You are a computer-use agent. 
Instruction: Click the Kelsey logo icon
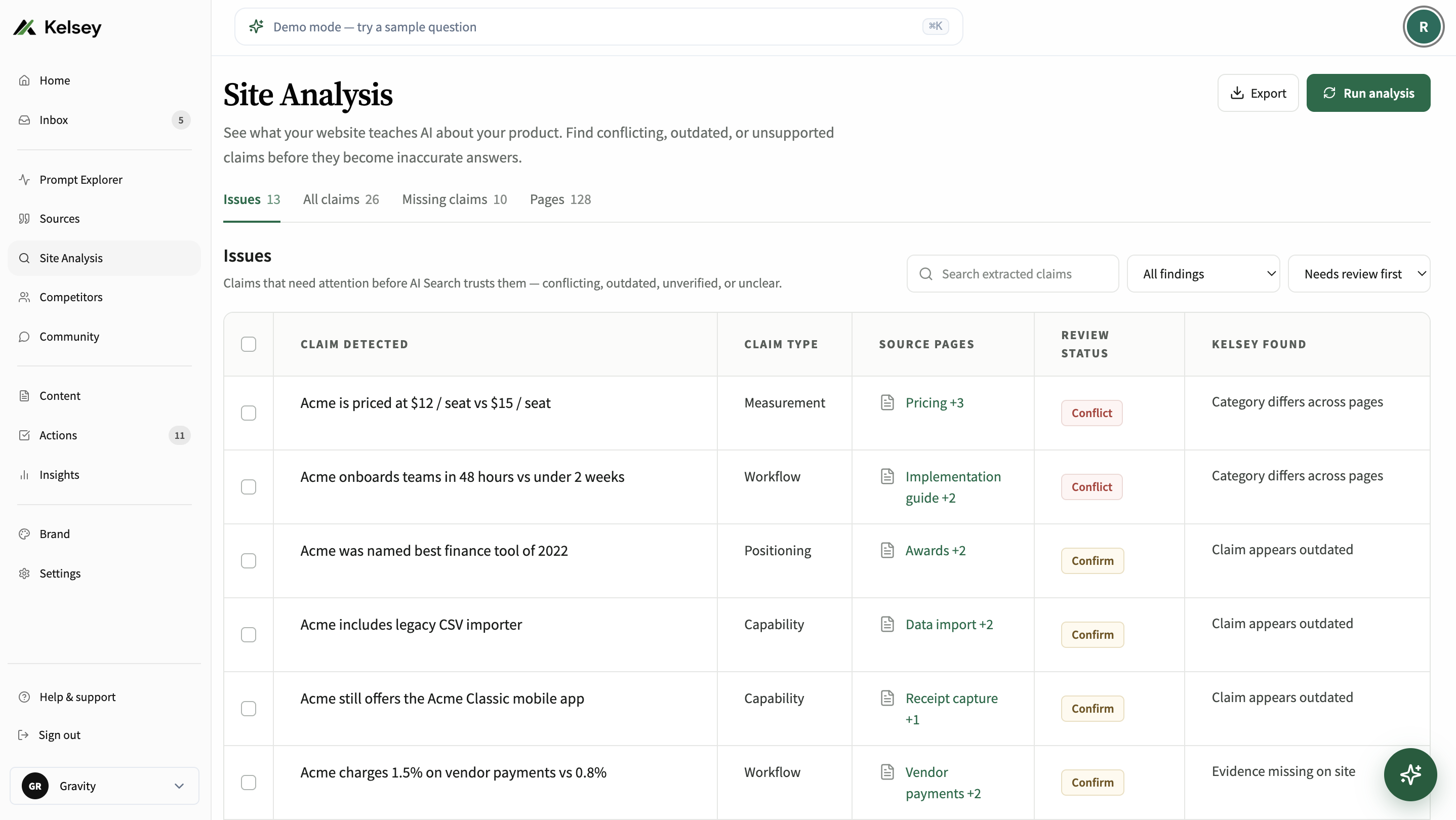(24, 27)
